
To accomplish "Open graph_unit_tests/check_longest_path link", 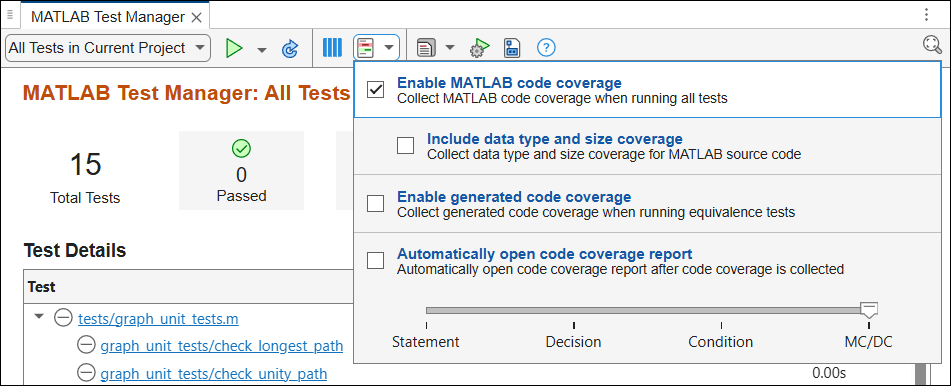I will tap(221, 346).
